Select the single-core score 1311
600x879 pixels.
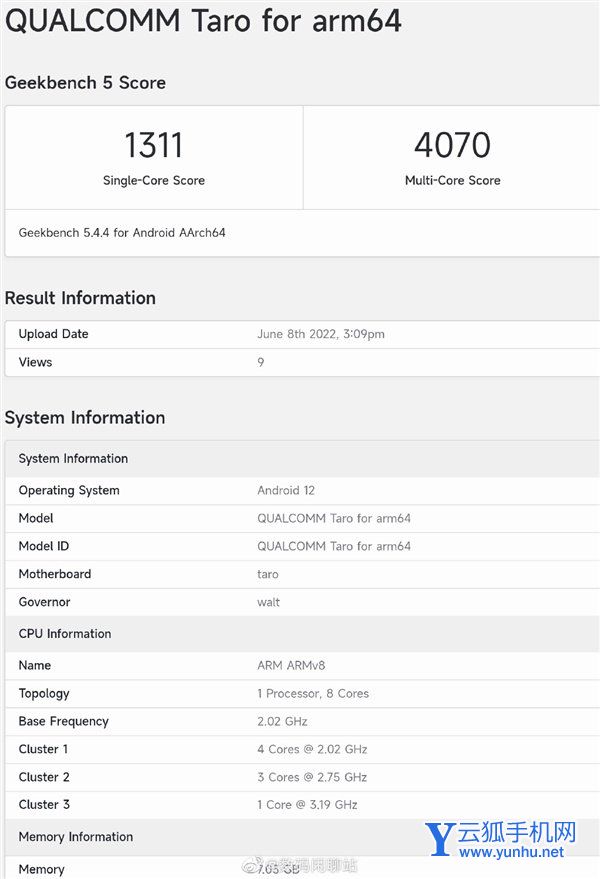[x=153, y=146]
